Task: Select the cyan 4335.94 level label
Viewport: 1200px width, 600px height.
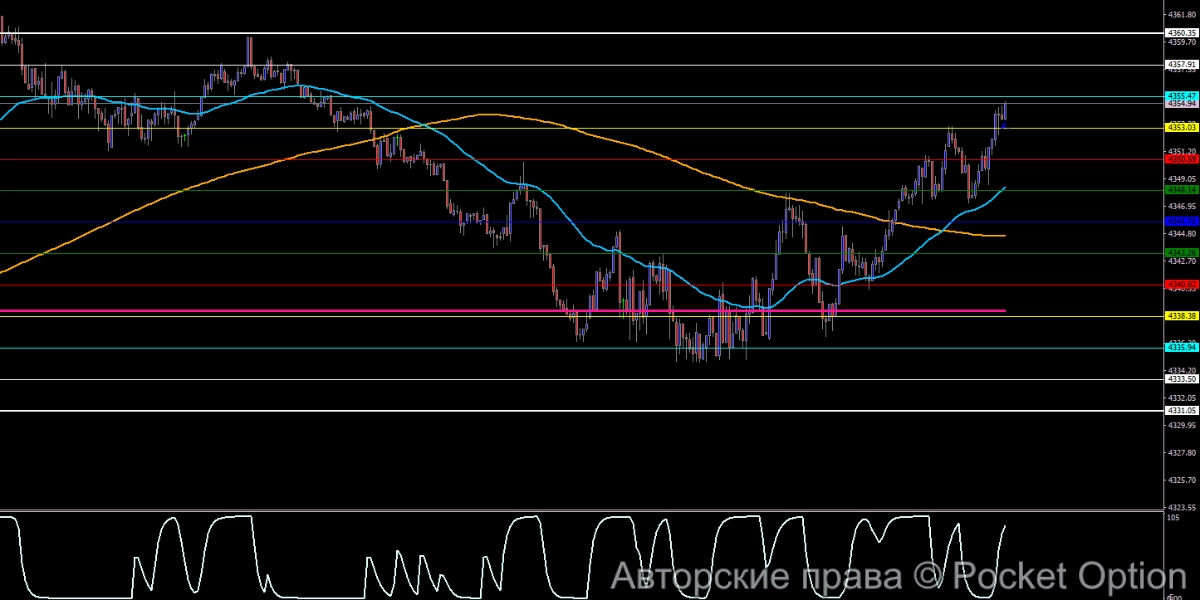Action: [1181, 347]
